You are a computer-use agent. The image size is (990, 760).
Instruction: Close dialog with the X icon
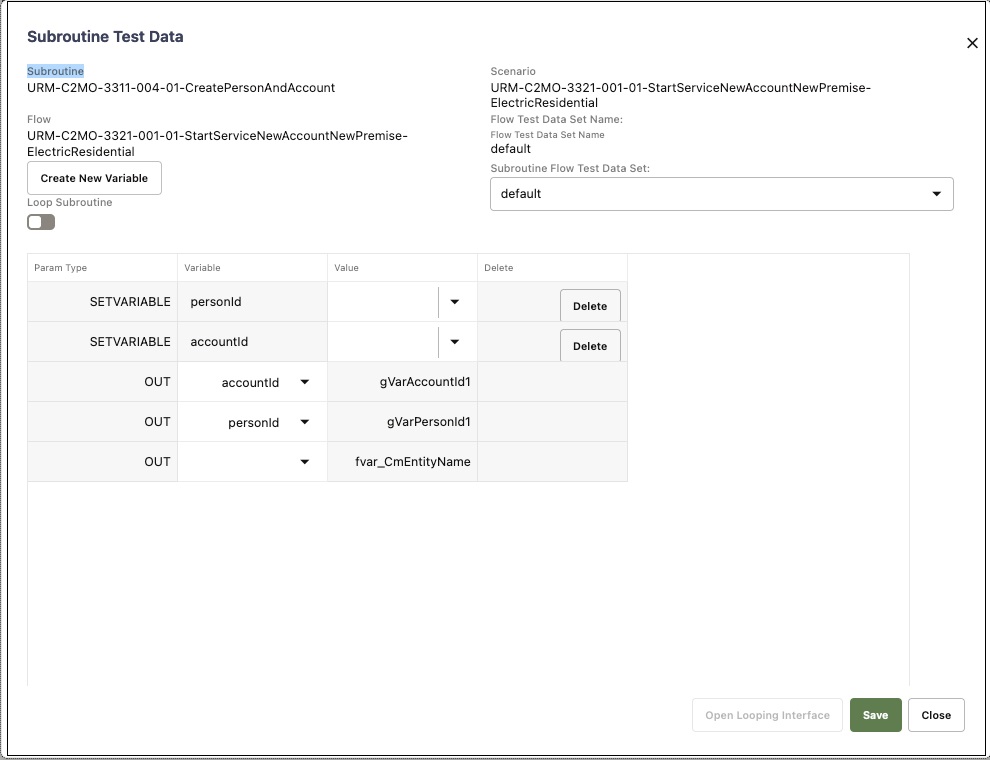pyautogui.click(x=972, y=43)
